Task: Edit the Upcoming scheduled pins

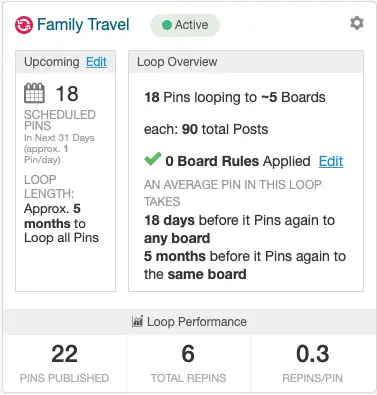Action: (x=96, y=62)
